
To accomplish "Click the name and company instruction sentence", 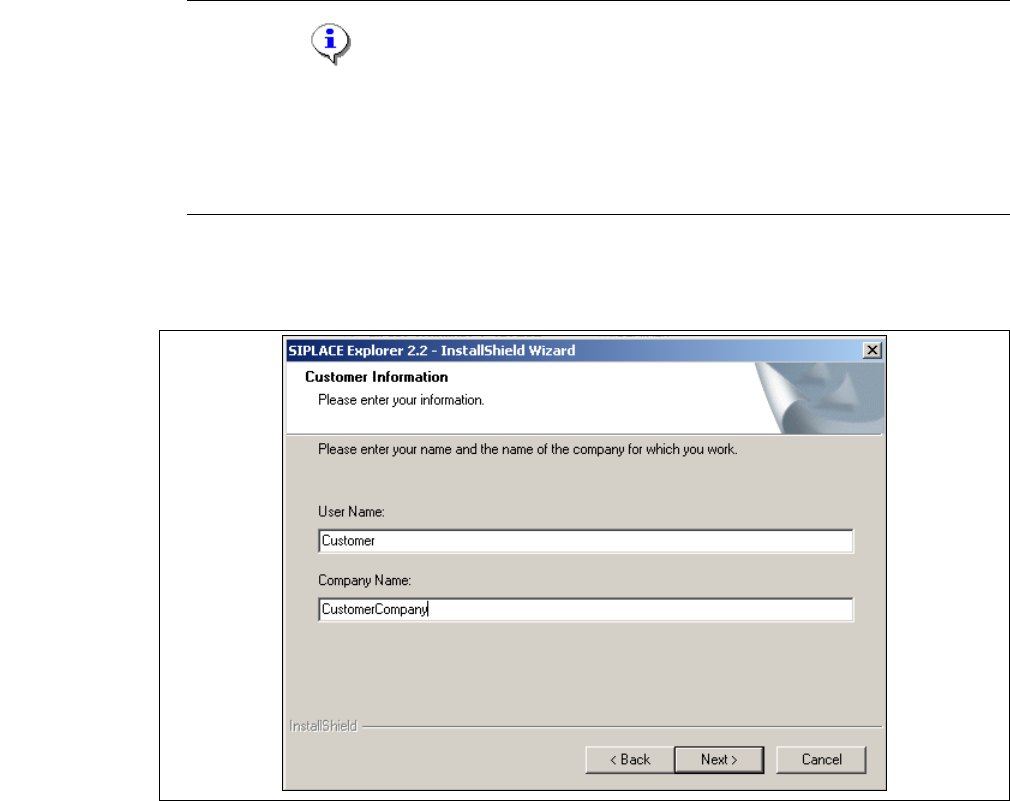I will [x=528, y=449].
